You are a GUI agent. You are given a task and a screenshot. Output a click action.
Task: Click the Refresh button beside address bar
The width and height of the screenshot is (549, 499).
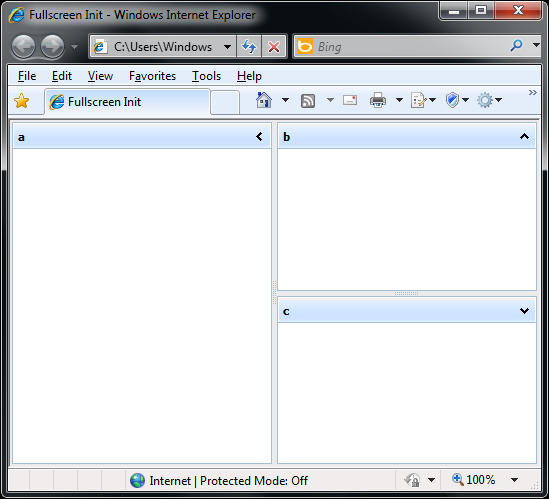click(x=249, y=46)
